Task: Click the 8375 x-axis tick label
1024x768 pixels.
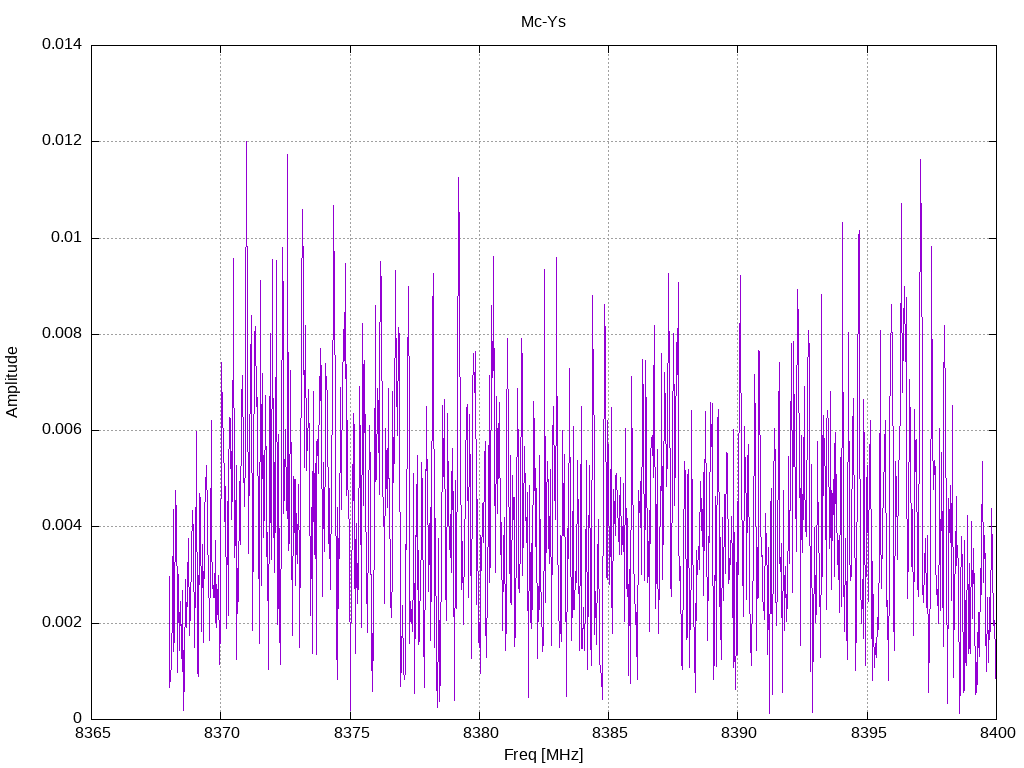Action: pyautogui.click(x=351, y=733)
